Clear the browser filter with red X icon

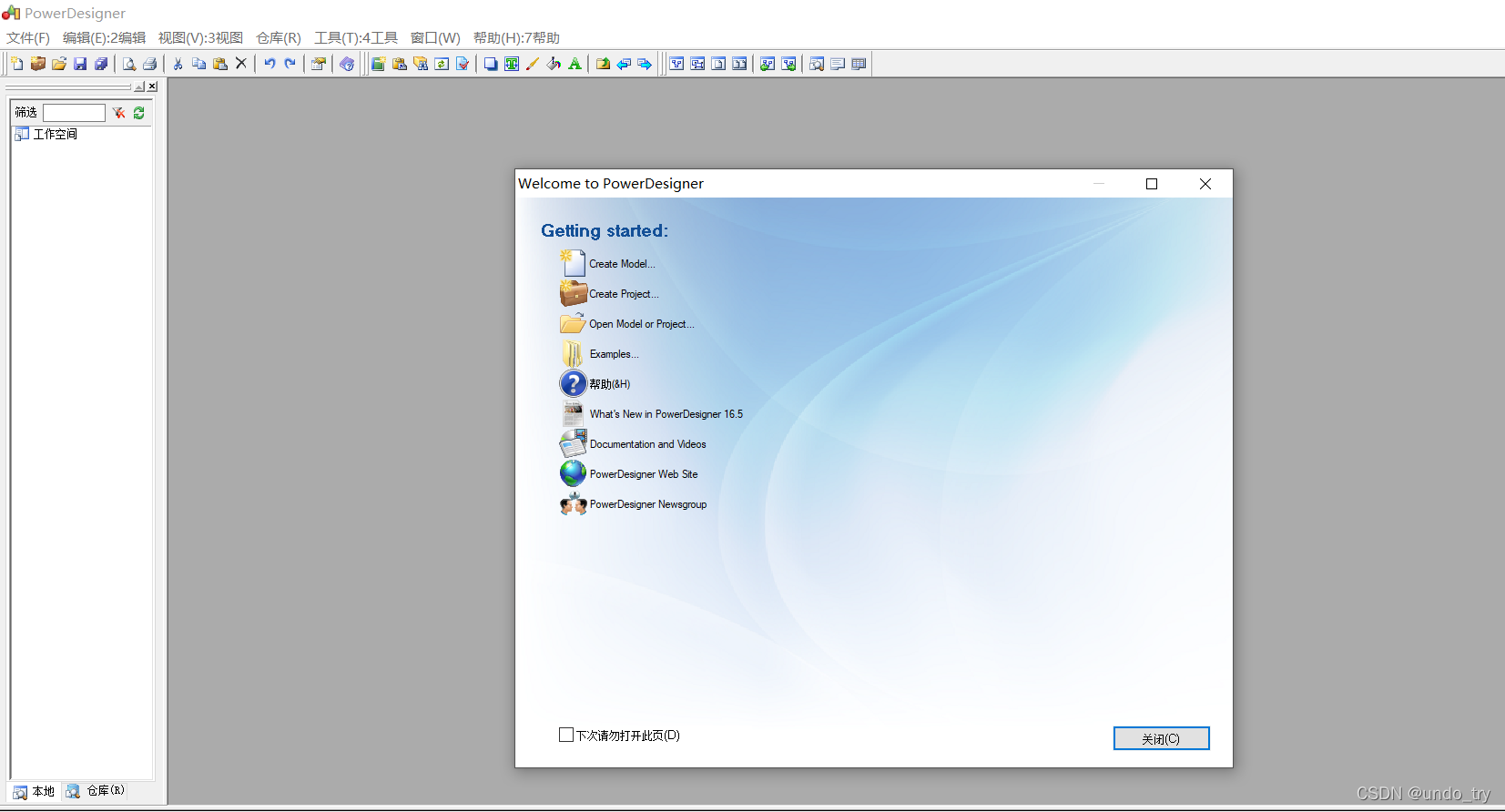point(118,113)
